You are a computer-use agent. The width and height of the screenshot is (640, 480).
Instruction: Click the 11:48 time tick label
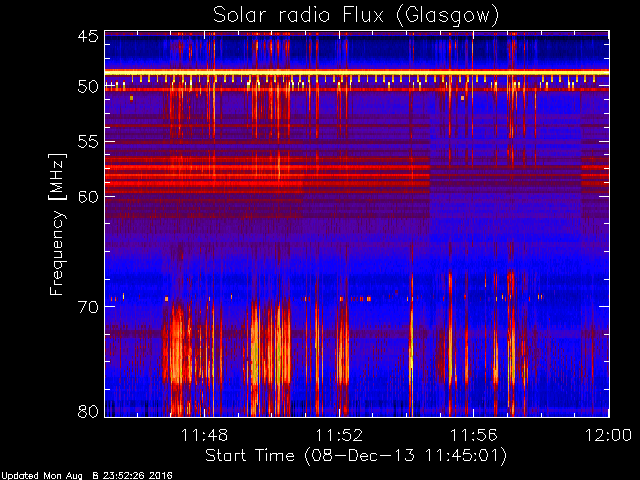point(204,435)
